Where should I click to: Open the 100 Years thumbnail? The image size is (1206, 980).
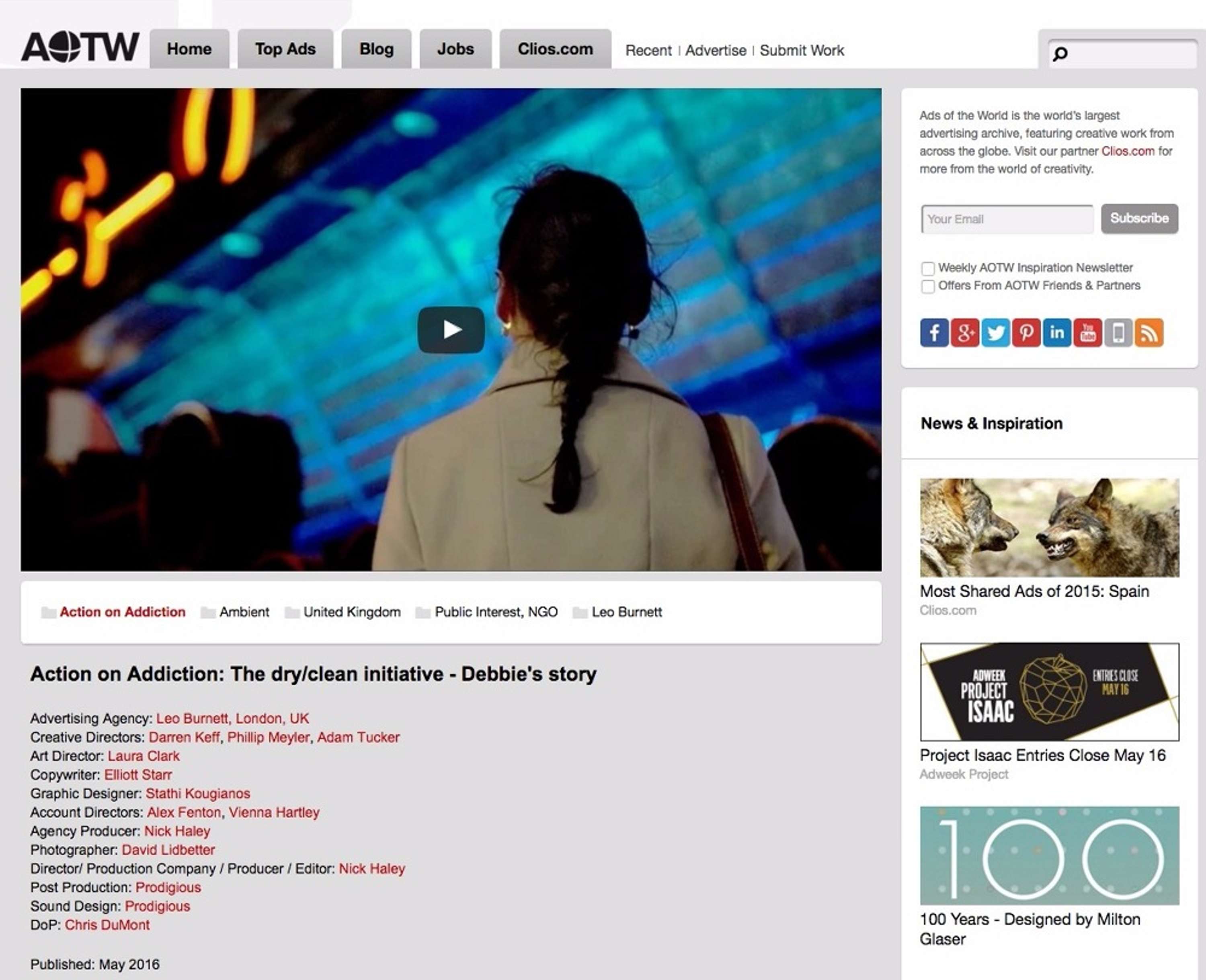(1050, 856)
